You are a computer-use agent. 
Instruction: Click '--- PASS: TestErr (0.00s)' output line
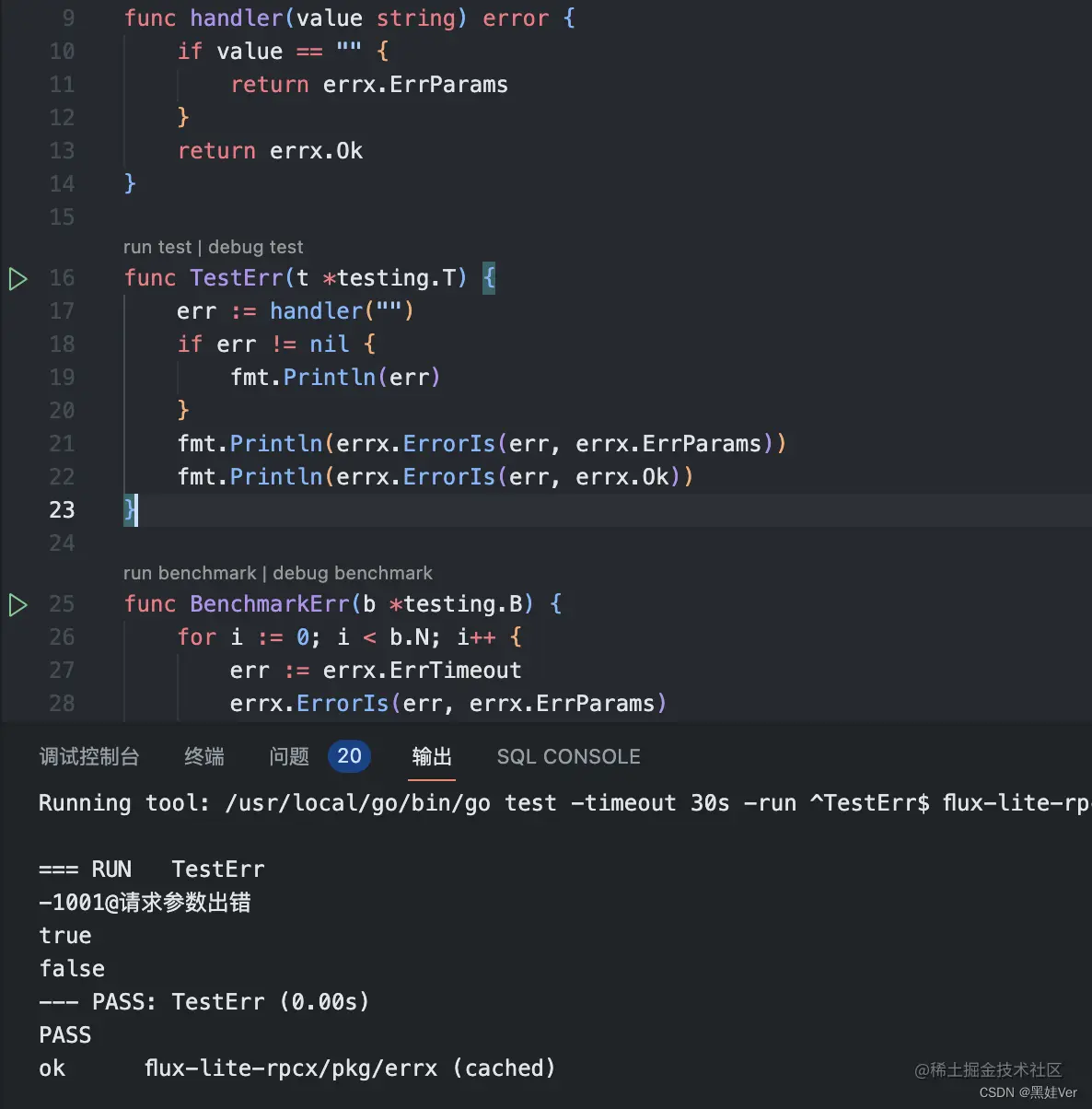coord(204,1002)
